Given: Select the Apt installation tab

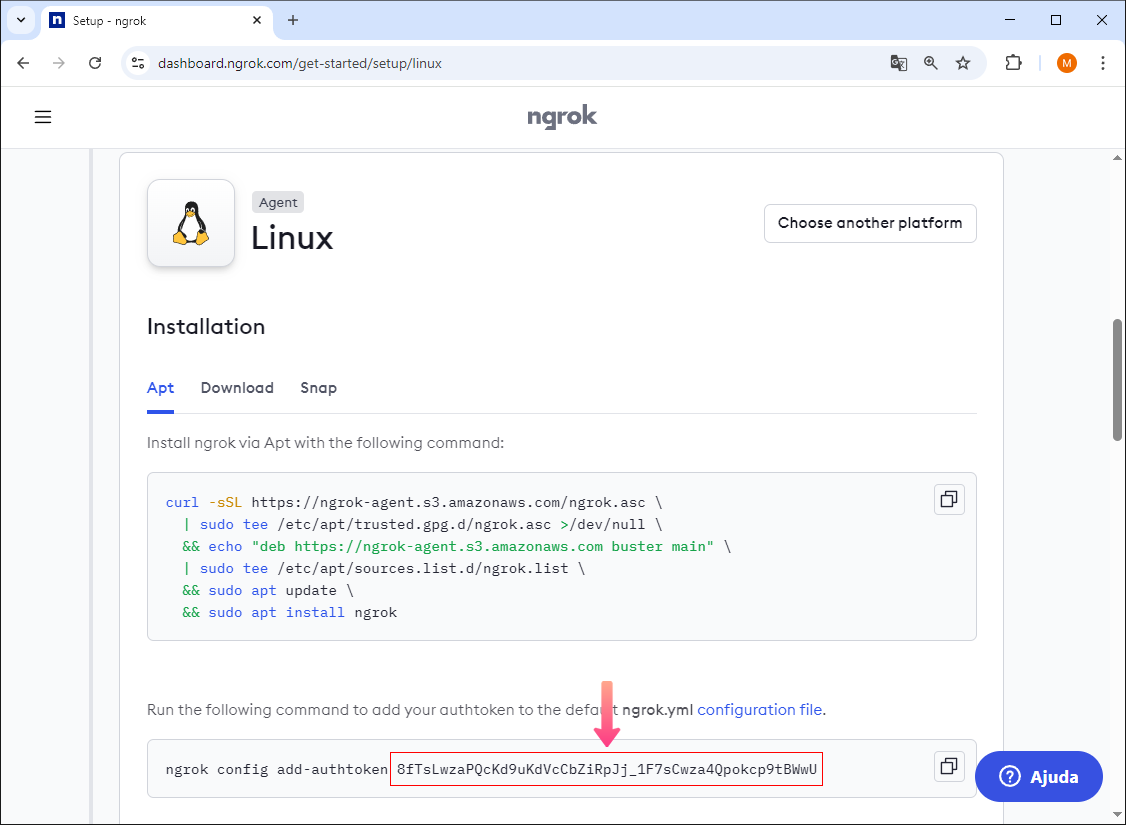Looking at the screenshot, I should point(160,388).
